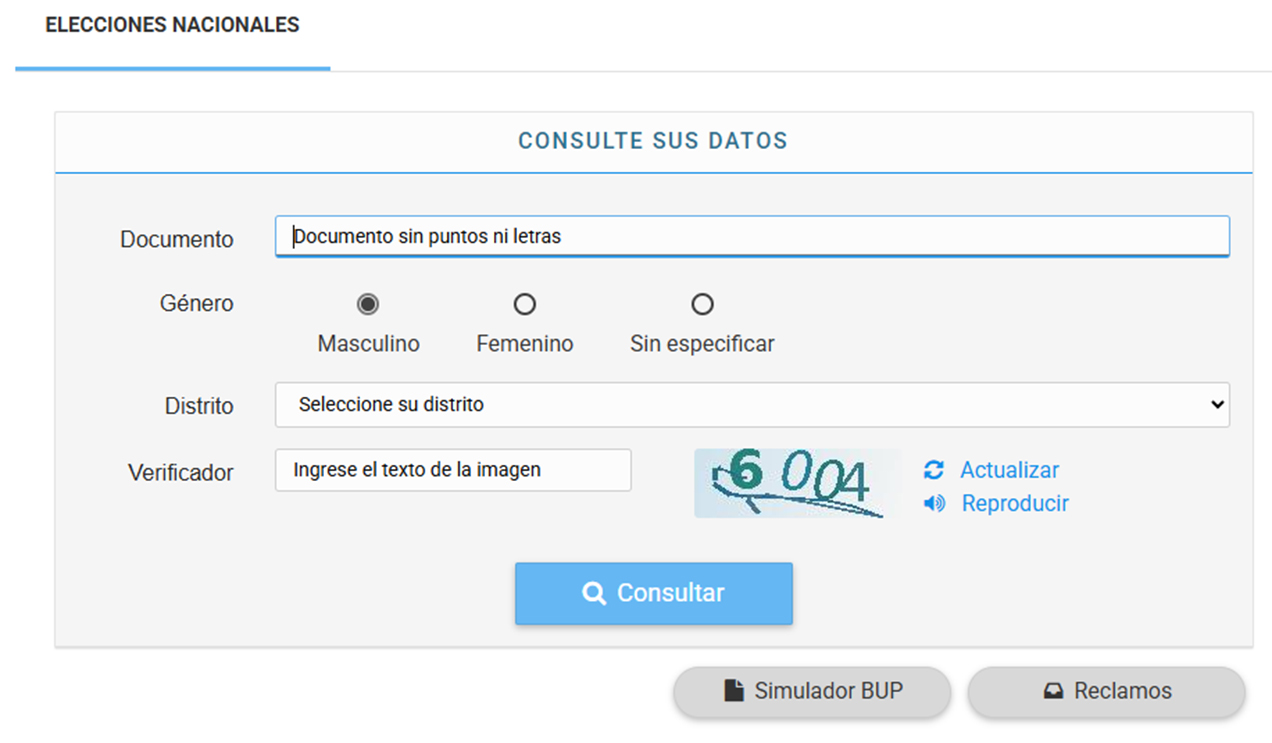Screen dimensions: 1272x743
Task: Click the Consulte sus datos heading
Action: (653, 141)
